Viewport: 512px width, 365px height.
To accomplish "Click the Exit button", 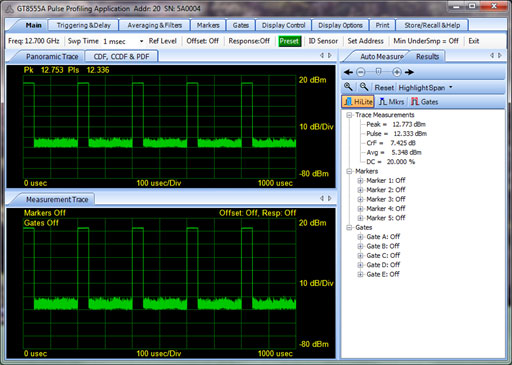I will point(474,41).
